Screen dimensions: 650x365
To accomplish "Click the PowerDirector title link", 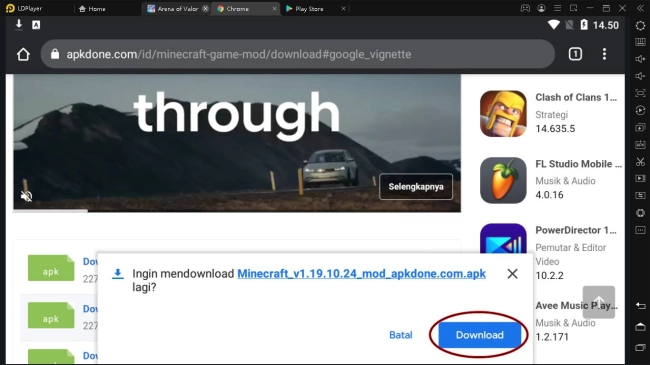I will tap(576, 230).
